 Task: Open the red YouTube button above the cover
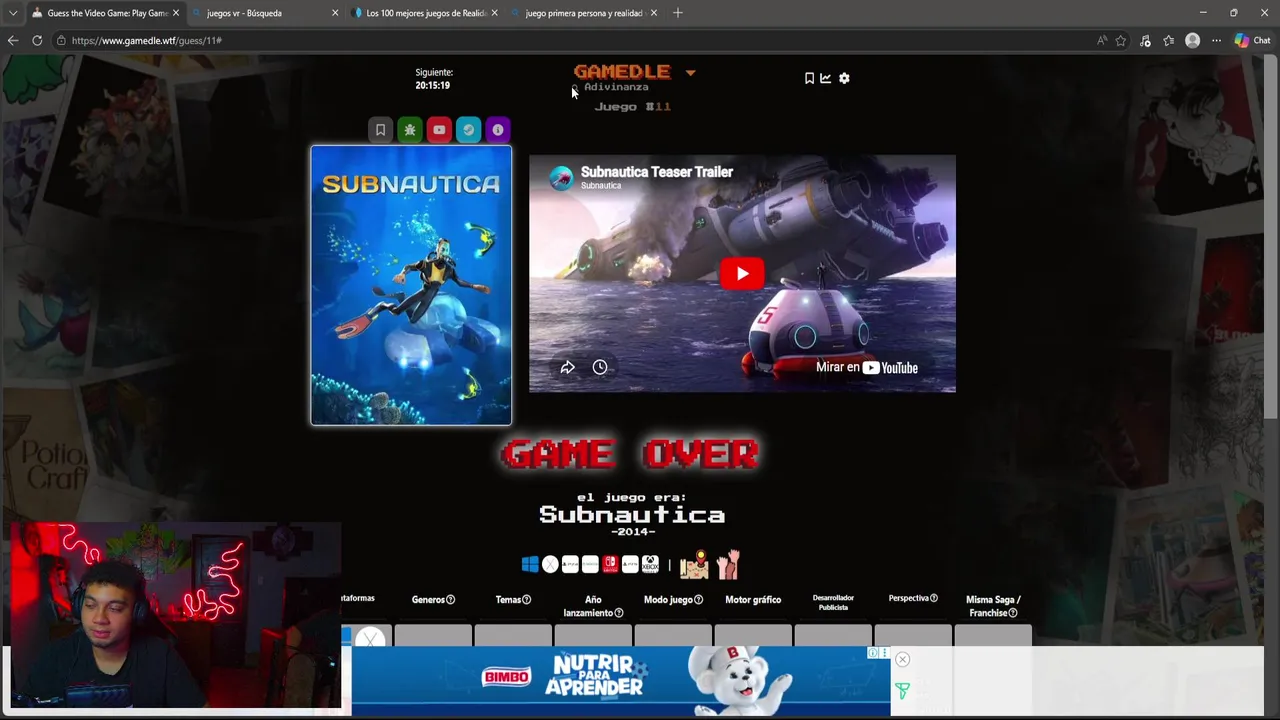click(x=439, y=130)
